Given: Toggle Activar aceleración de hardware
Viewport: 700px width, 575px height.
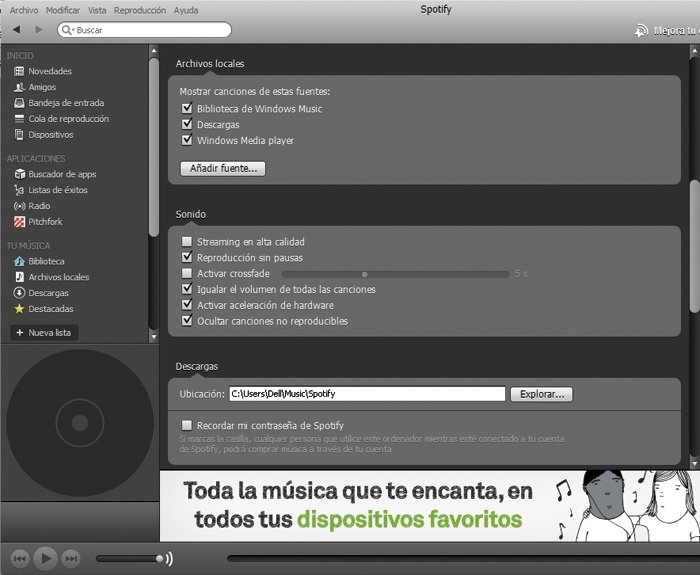Looking at the screenshot, I should click(x=187, y=305).
